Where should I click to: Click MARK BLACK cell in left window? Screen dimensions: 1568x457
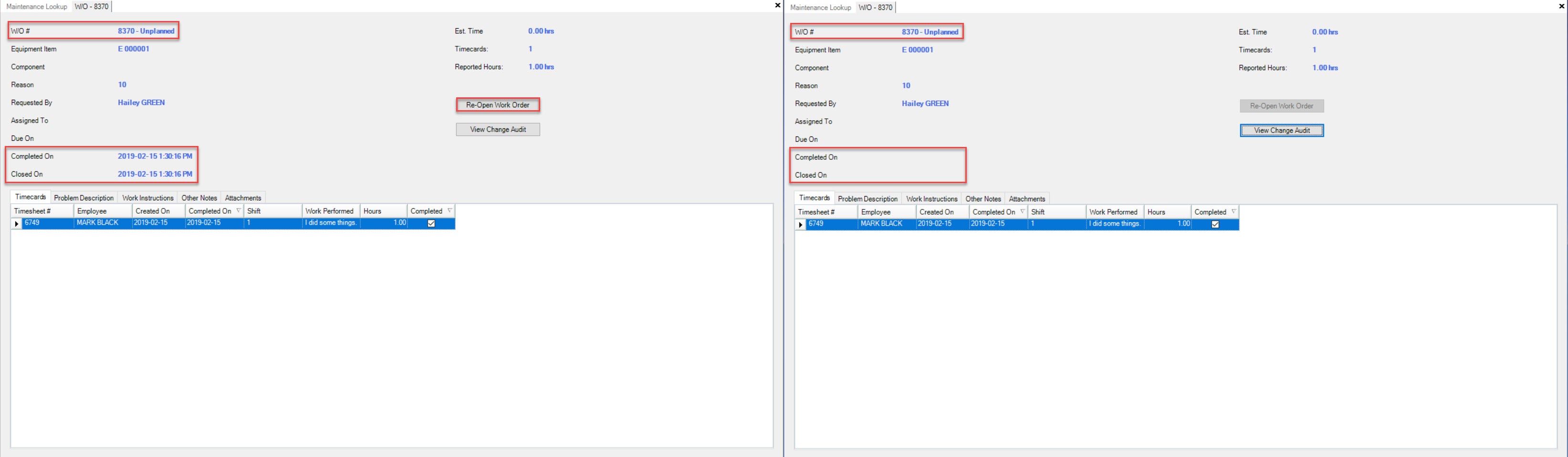pyautogui.click(x=103, y=223)
